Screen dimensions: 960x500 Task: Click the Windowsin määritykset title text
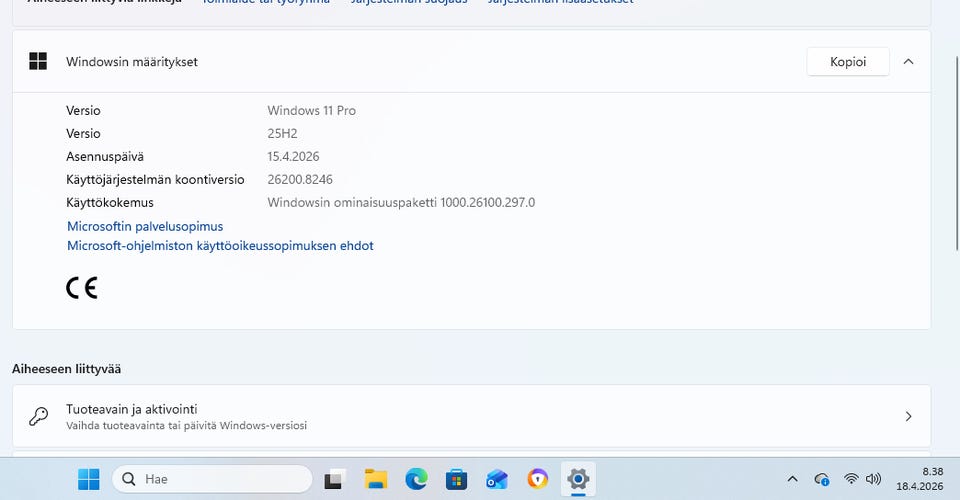[x=132, y=62]
